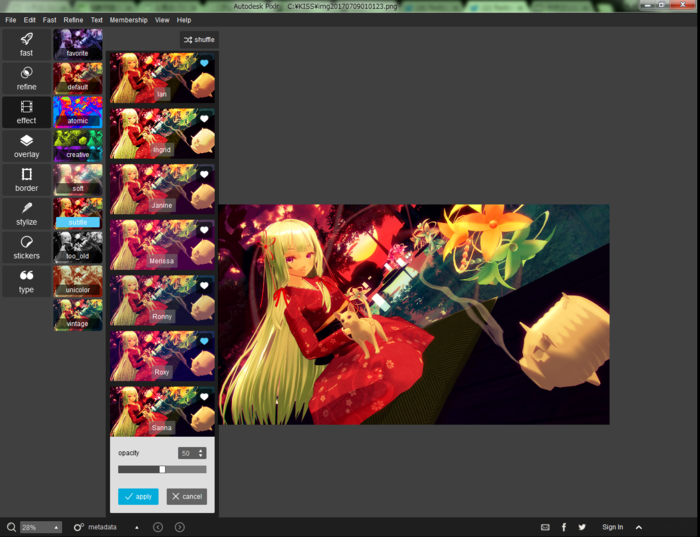
Task: Select the fast tool with rocket icon
Action: click(x=26, y=45)
